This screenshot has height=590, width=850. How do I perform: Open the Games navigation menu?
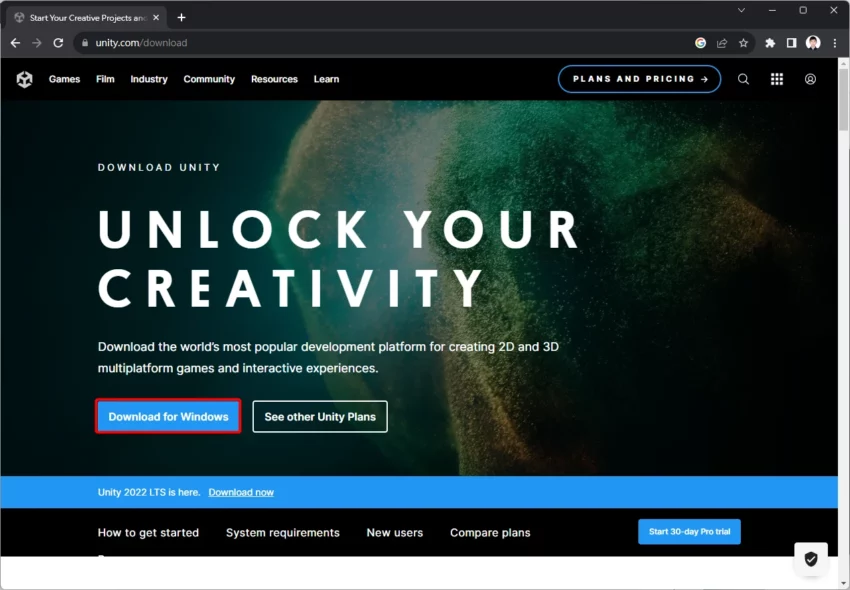pos(65,79)
